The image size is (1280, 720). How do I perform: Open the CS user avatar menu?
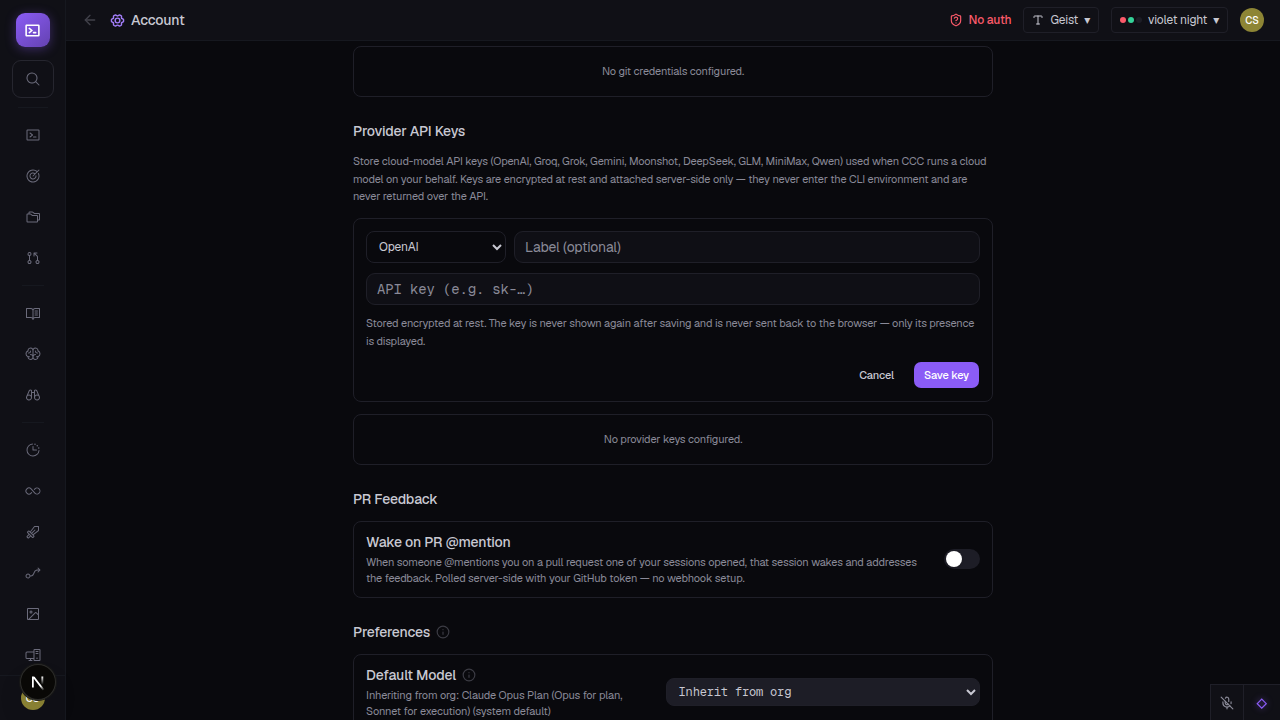1252,20
